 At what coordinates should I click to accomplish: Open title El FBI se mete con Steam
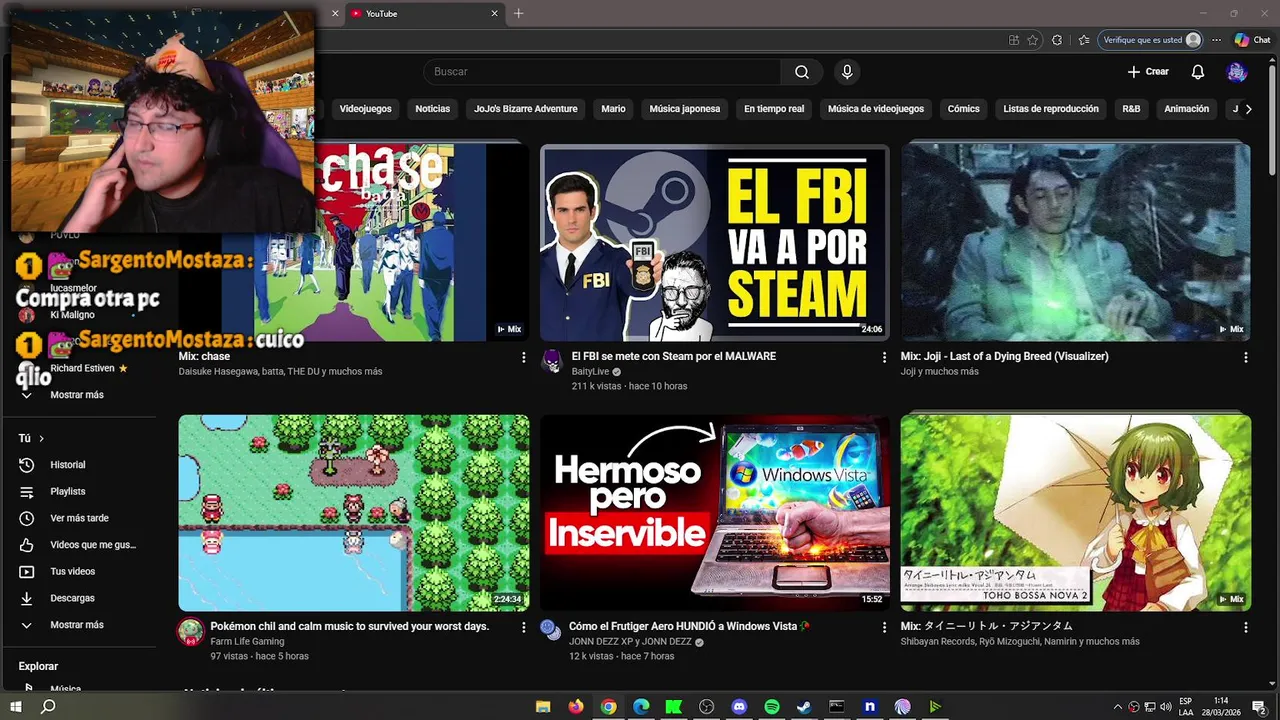click(x=673, y=356)
